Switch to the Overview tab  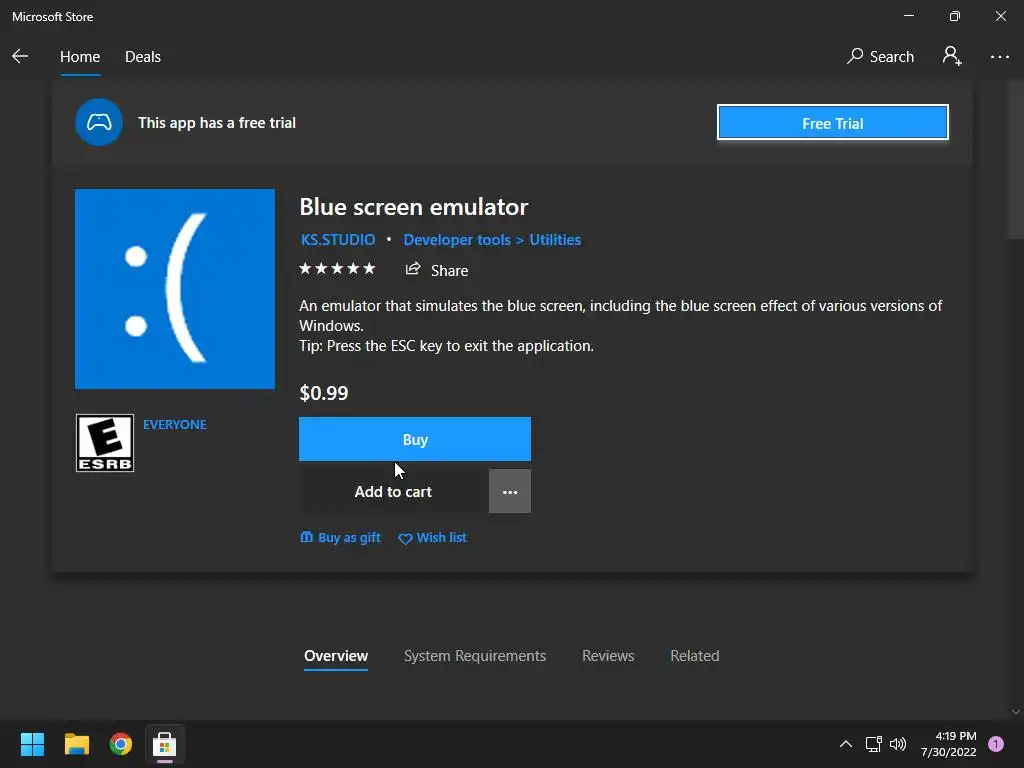coord(336,656)
